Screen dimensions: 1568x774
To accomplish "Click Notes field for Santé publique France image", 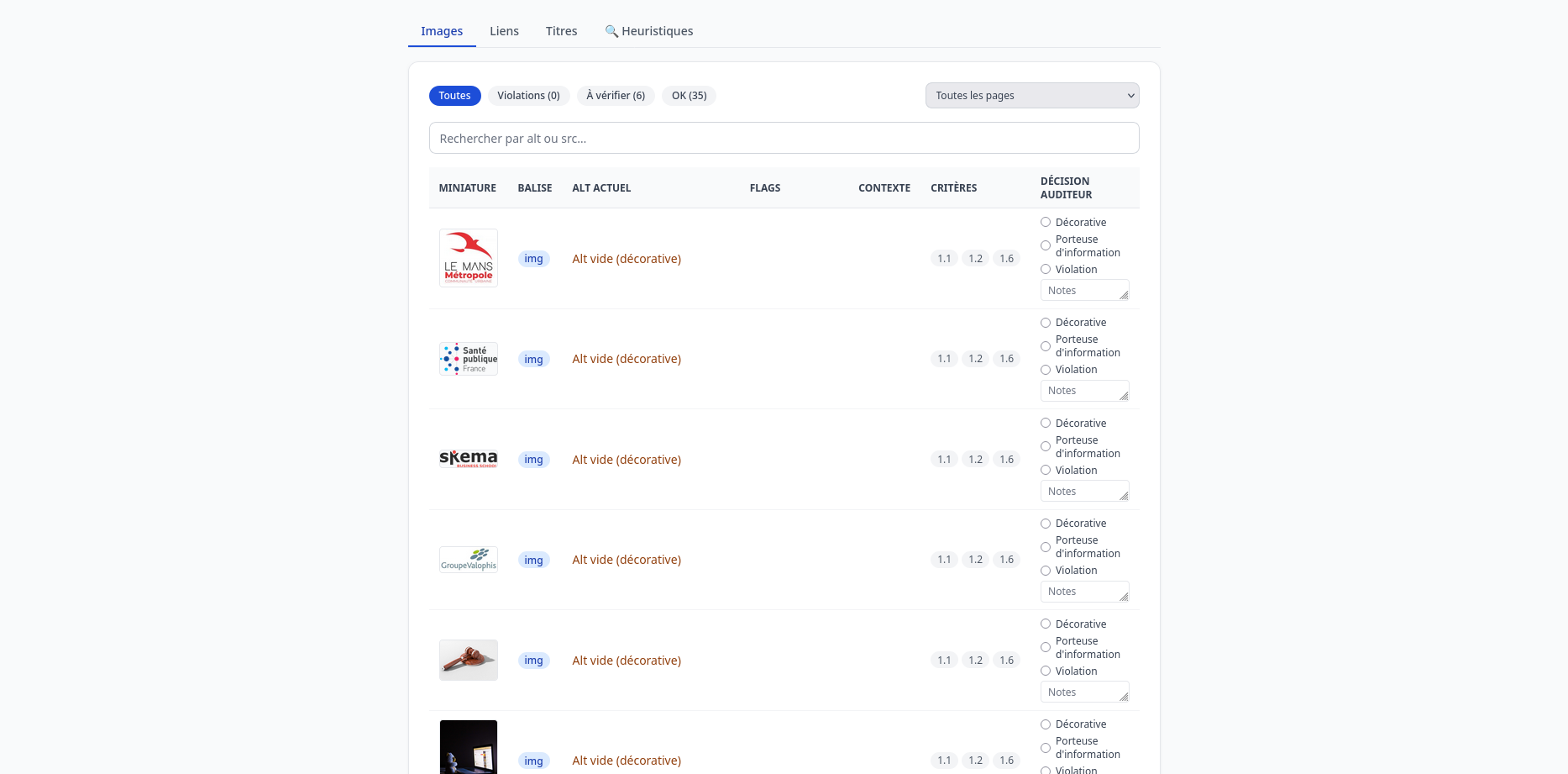I will [x=1085, y=391].
